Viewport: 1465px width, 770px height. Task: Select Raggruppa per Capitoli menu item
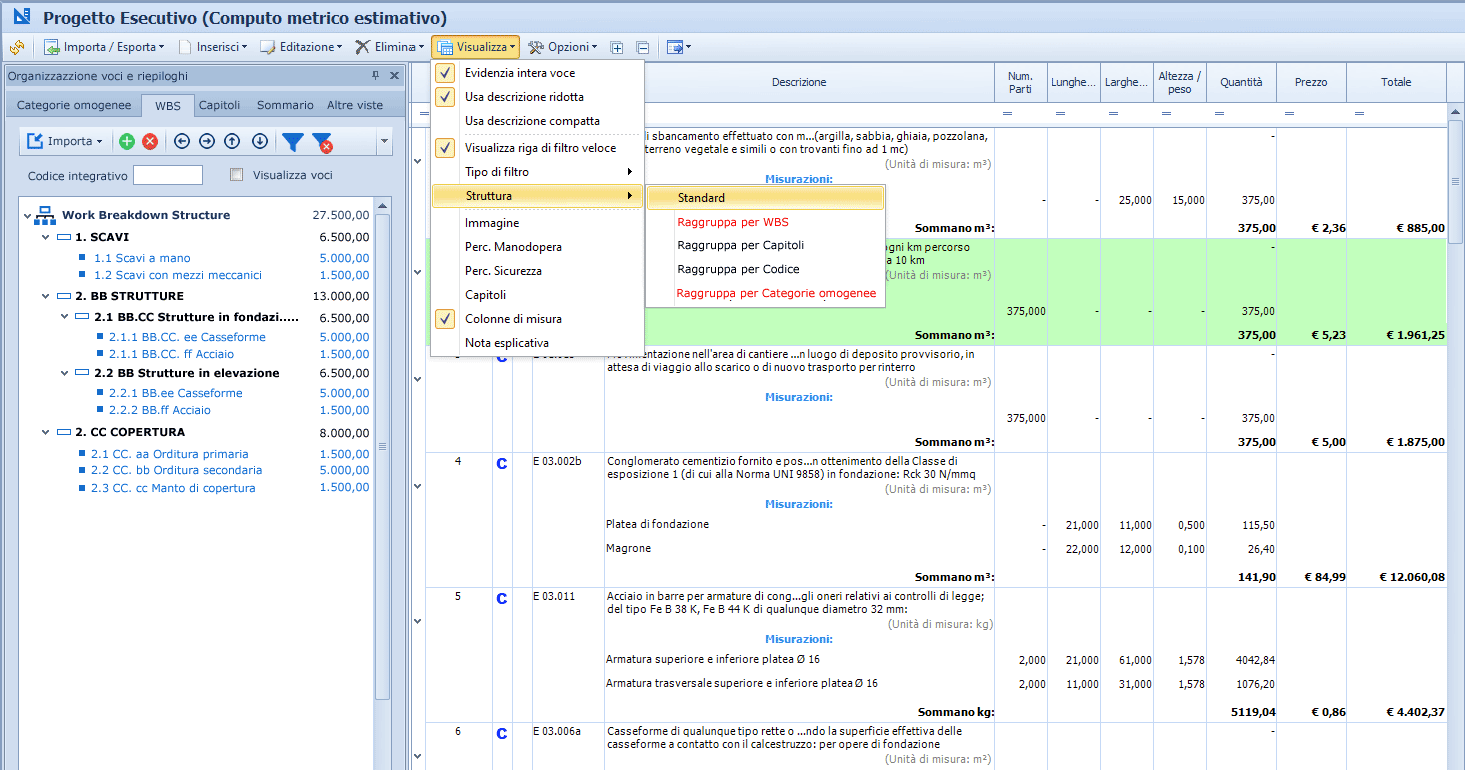pos(740,245)
